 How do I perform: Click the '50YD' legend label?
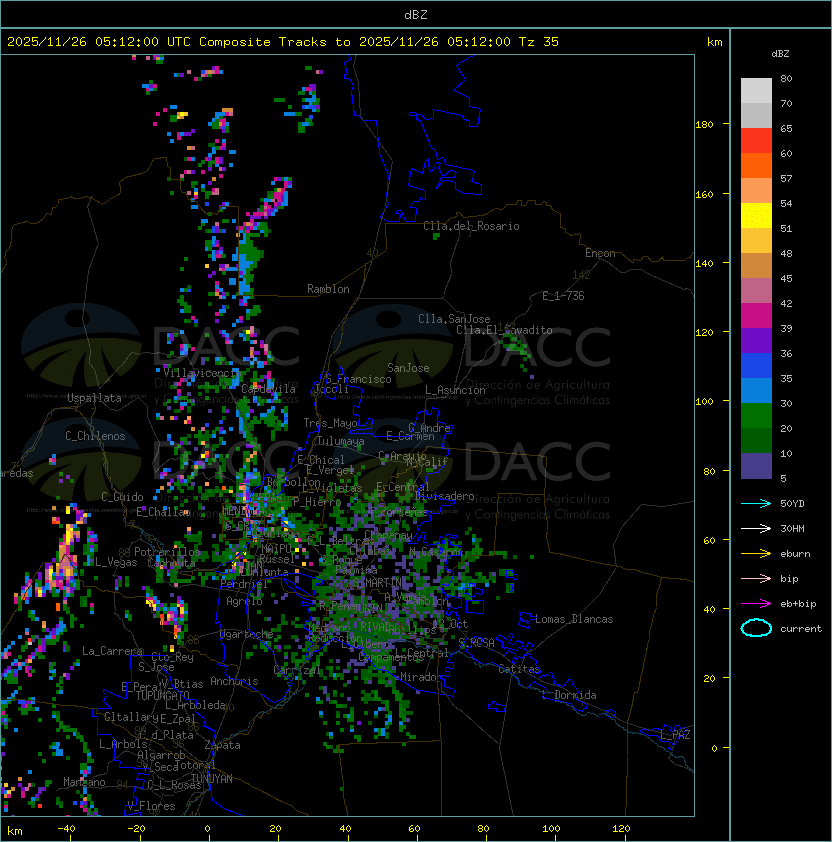(x=792, y=503)
